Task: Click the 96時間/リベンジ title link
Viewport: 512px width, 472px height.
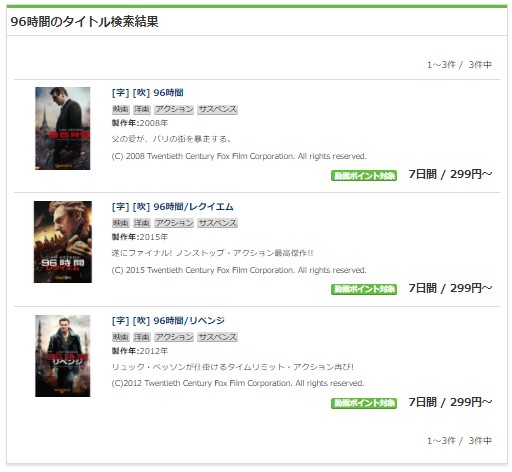Action: click(168, 321)
